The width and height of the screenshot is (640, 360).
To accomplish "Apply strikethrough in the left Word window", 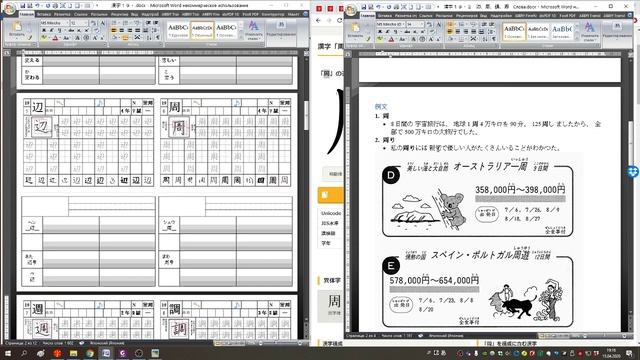I will (71, 30).
